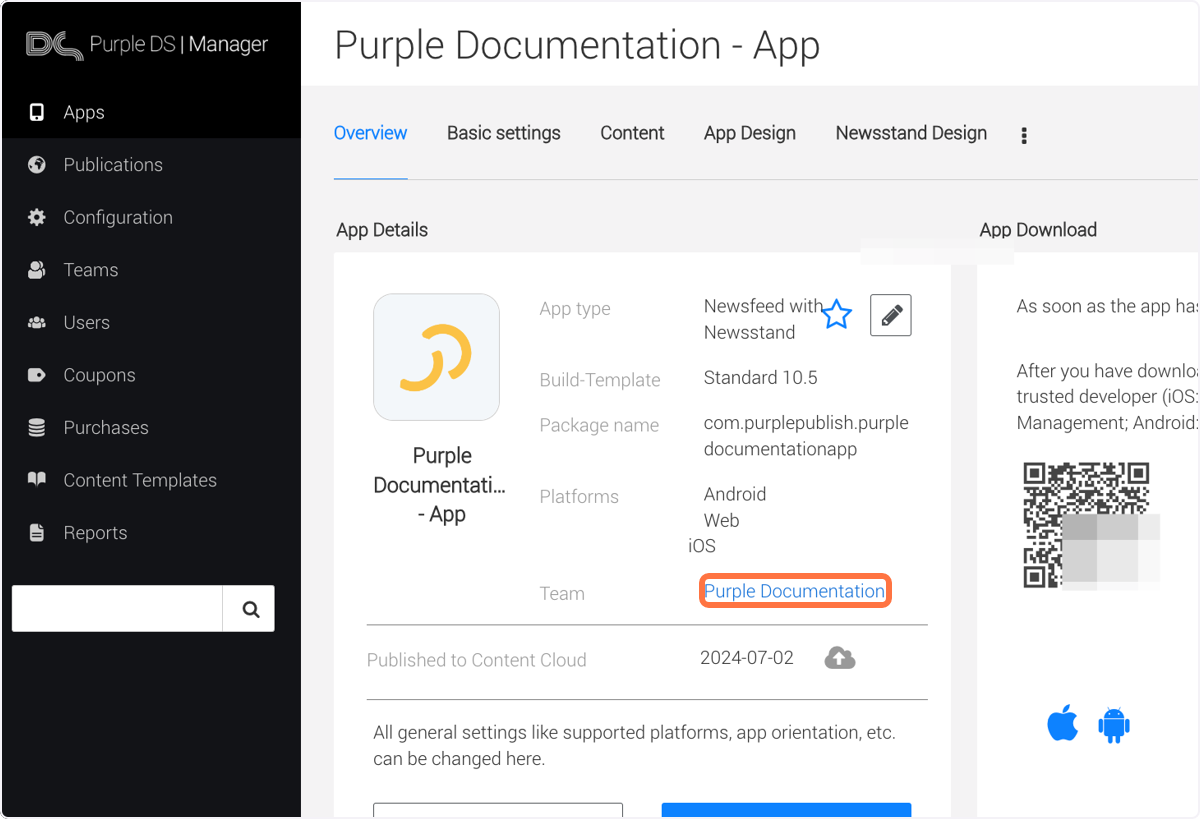Click the Standard 10.5 build template value
The width and height of the screenshot is (1200, 819).
pyautogui.click(x=761, y=377)
